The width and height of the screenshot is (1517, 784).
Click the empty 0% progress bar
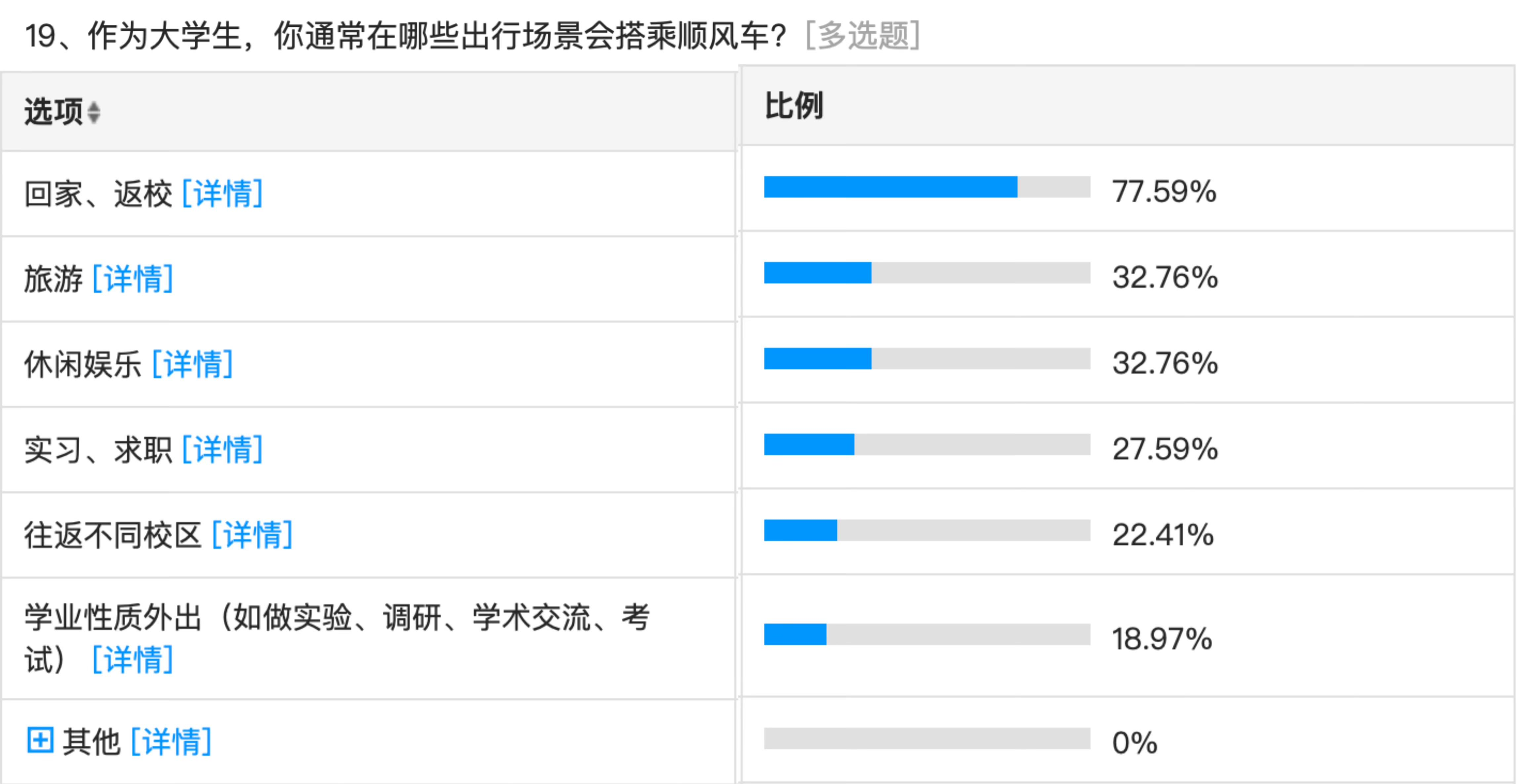pos(926,739)
